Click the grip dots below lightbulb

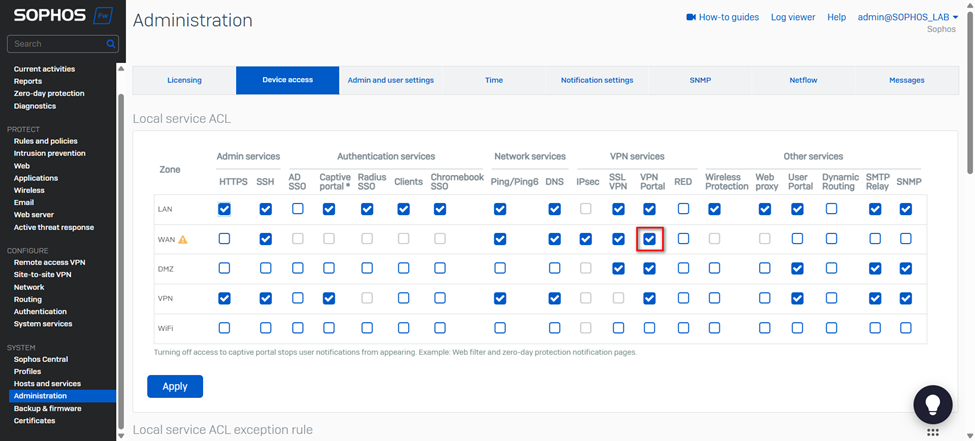(932, 433)
